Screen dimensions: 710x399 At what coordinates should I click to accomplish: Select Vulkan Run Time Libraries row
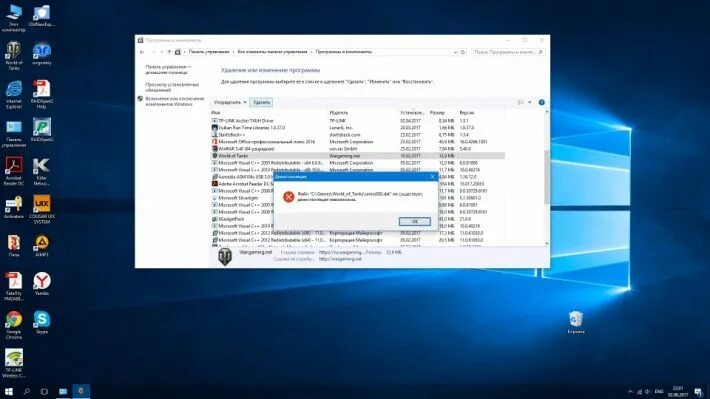click(x=358, y=128)
